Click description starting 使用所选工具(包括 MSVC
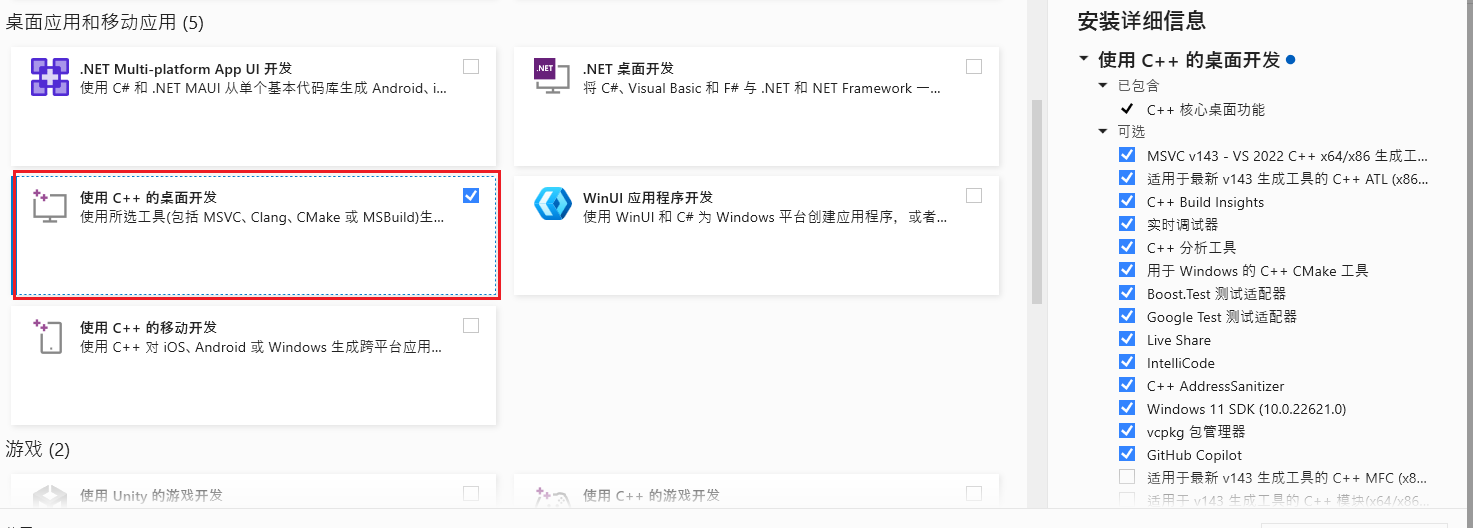The height and width of the screenshot is (528, 1473). click(x=263, y=217)
